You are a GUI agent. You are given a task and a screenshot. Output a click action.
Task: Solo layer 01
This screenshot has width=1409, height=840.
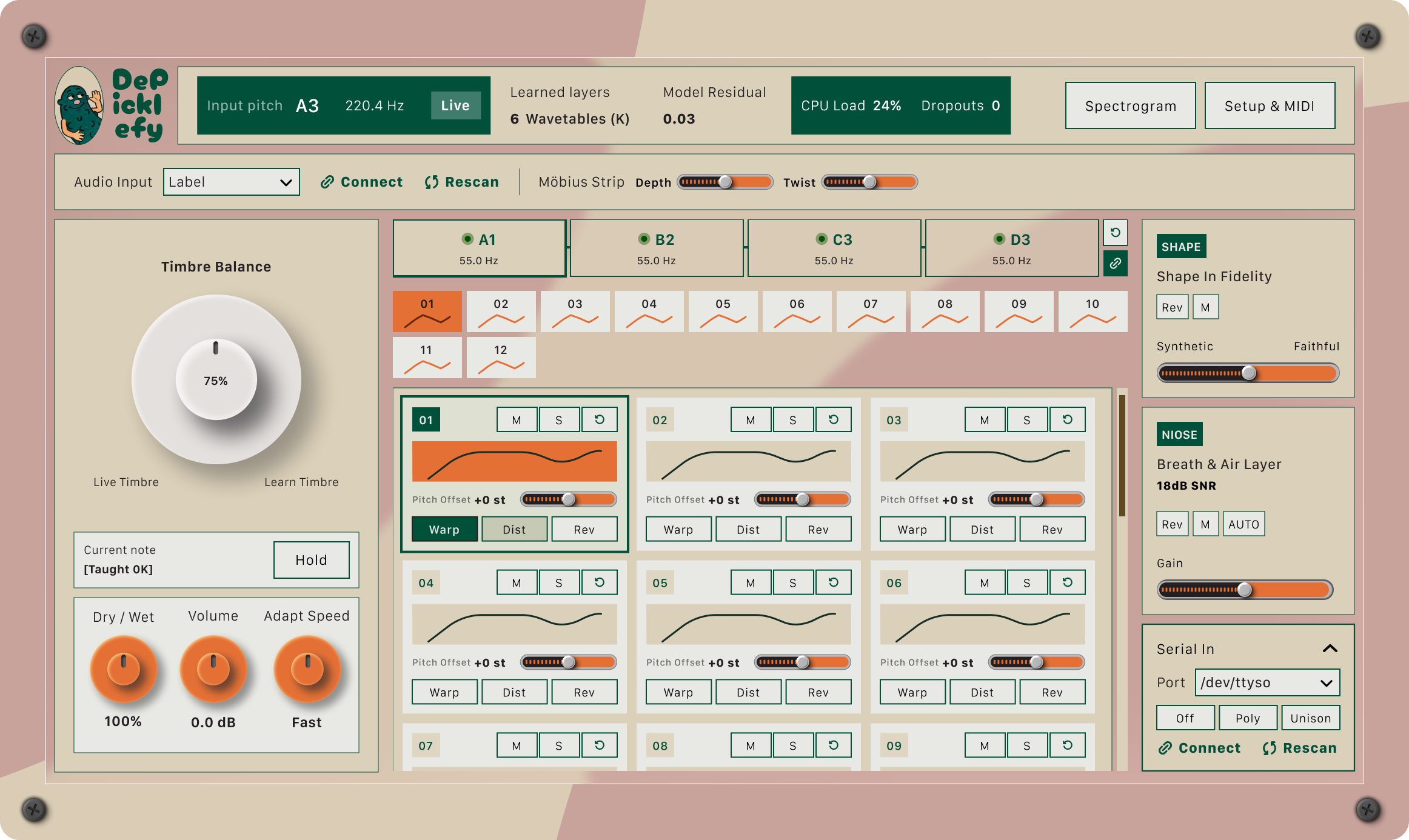[x=559, y=419]
